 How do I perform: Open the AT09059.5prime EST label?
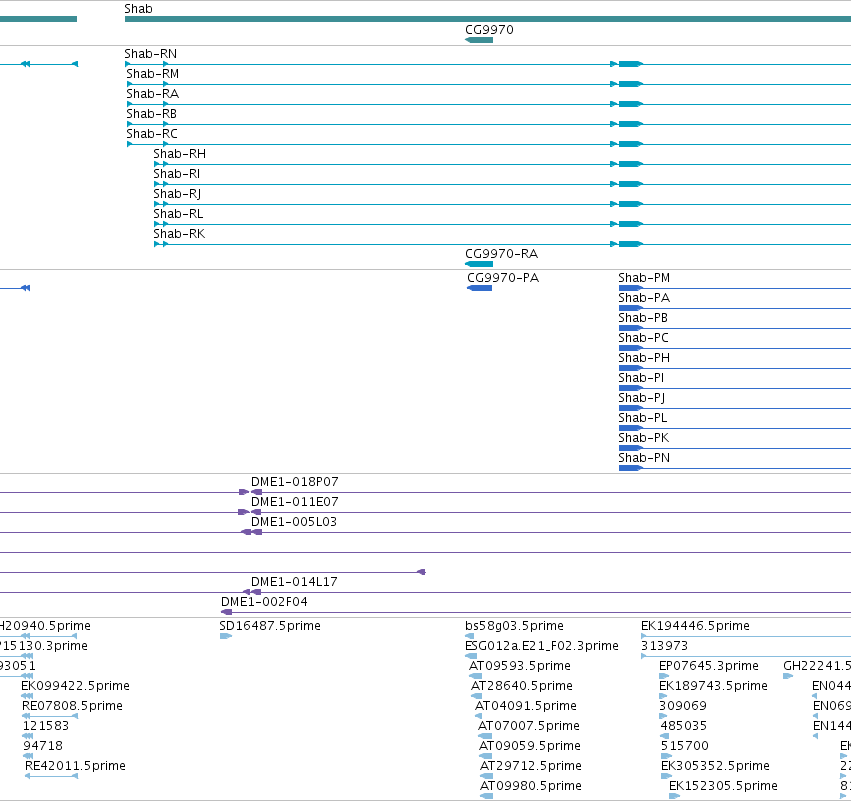point(530,746)
